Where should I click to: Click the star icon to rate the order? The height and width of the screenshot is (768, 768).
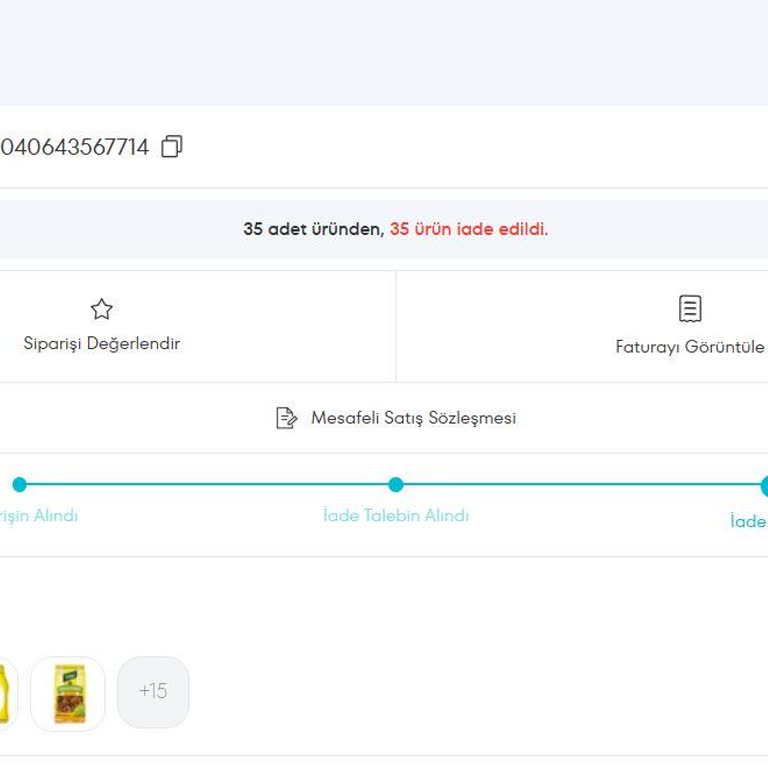click(x=102, y=309)
